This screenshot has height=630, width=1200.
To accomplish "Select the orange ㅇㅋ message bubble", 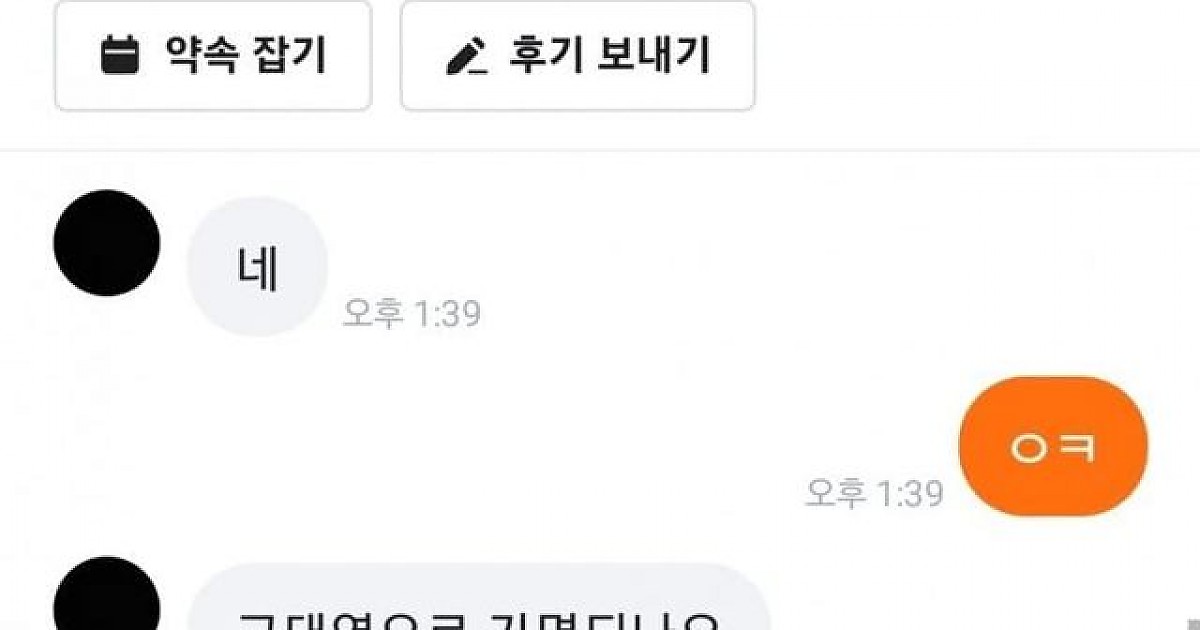I will tap(1053, 446).
